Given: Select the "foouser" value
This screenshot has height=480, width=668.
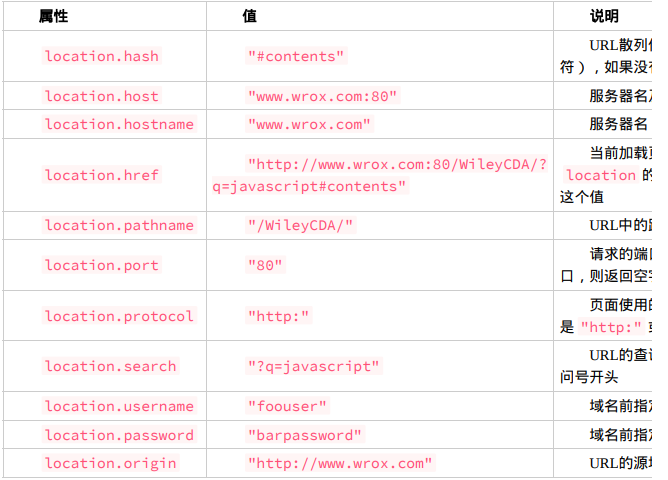Looking at the screenshot, I should [288, 406].
